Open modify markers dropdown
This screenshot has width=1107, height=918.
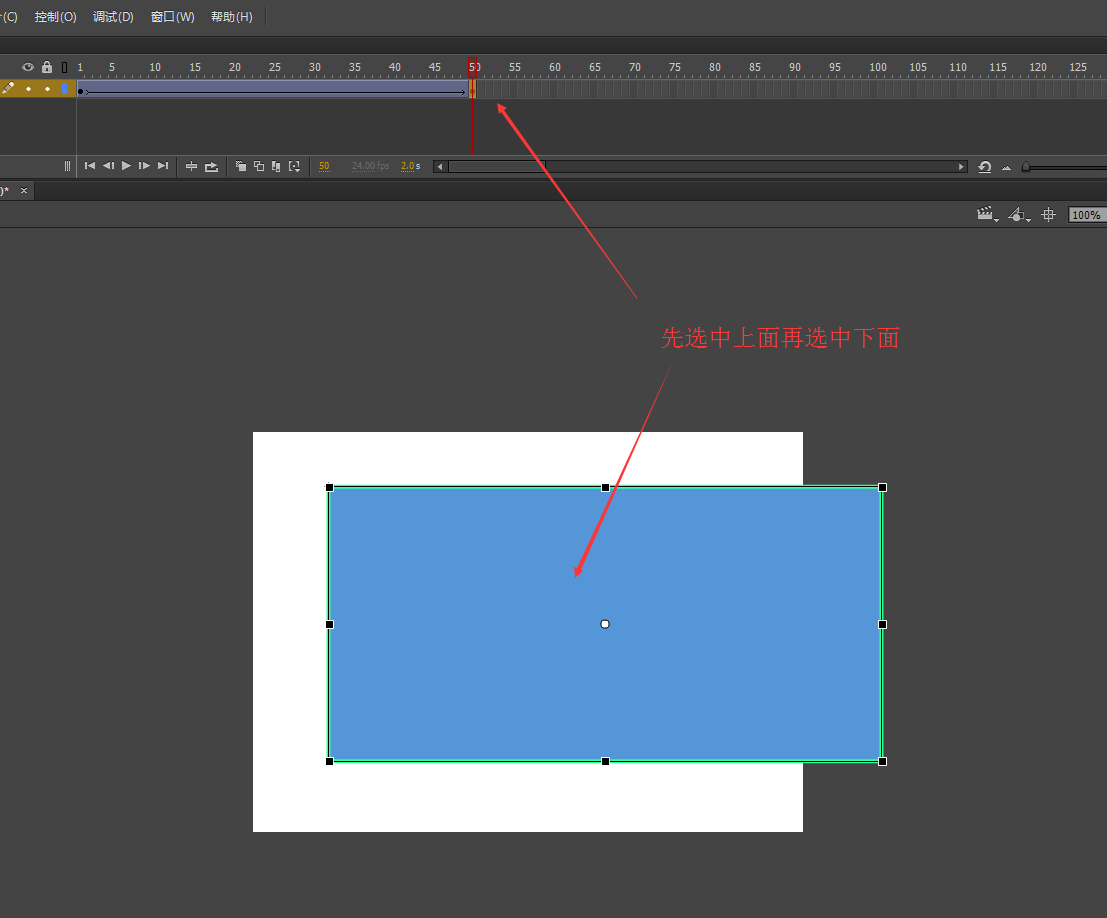tap(294, 167)
